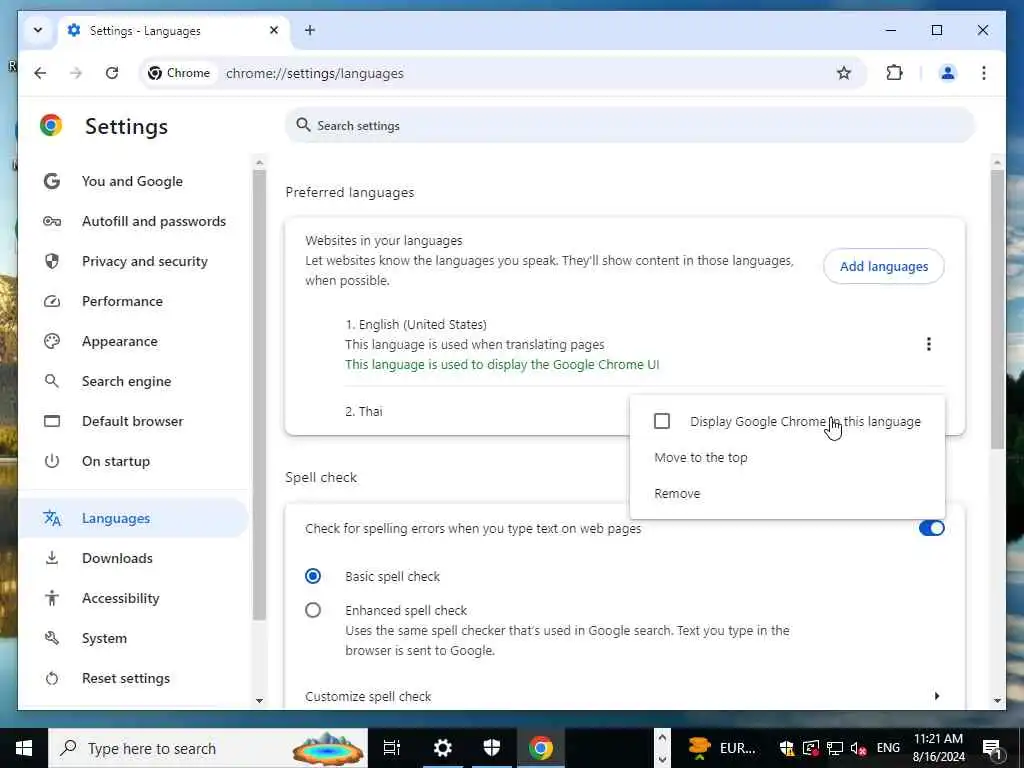Open more actions for English (United States)
Viewport: 1024px width, 768px height.
928,344
